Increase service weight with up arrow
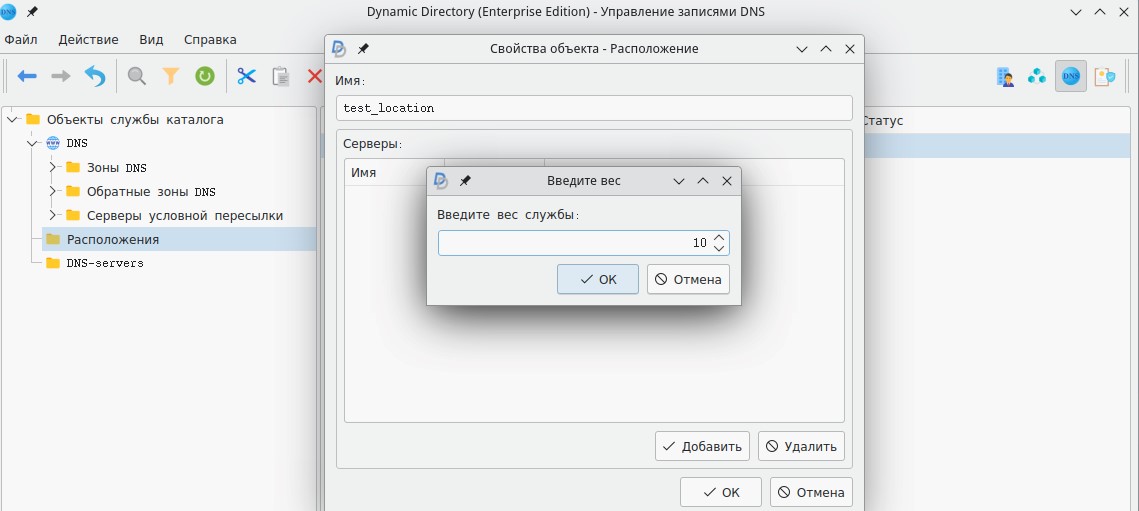Image resolution: width=1139 pixels, height=511 pixels. pyautogui.click(x=719, y=237)
